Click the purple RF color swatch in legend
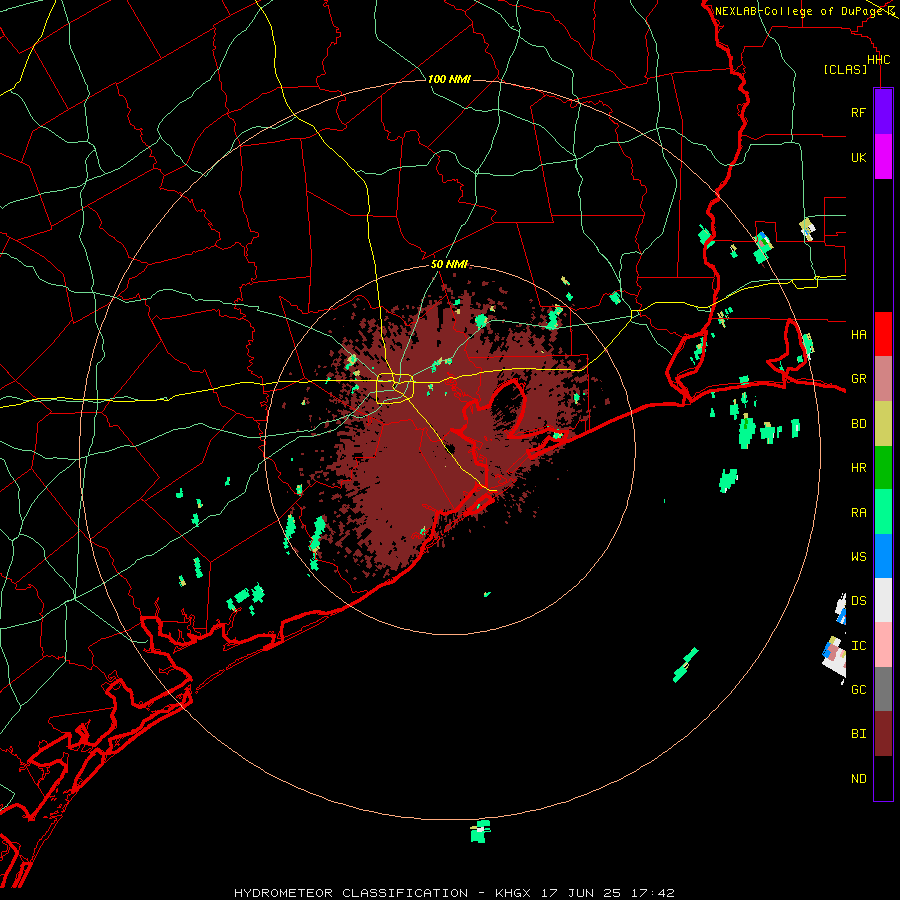This screenshot has width=900, height=900. [883, 112]
